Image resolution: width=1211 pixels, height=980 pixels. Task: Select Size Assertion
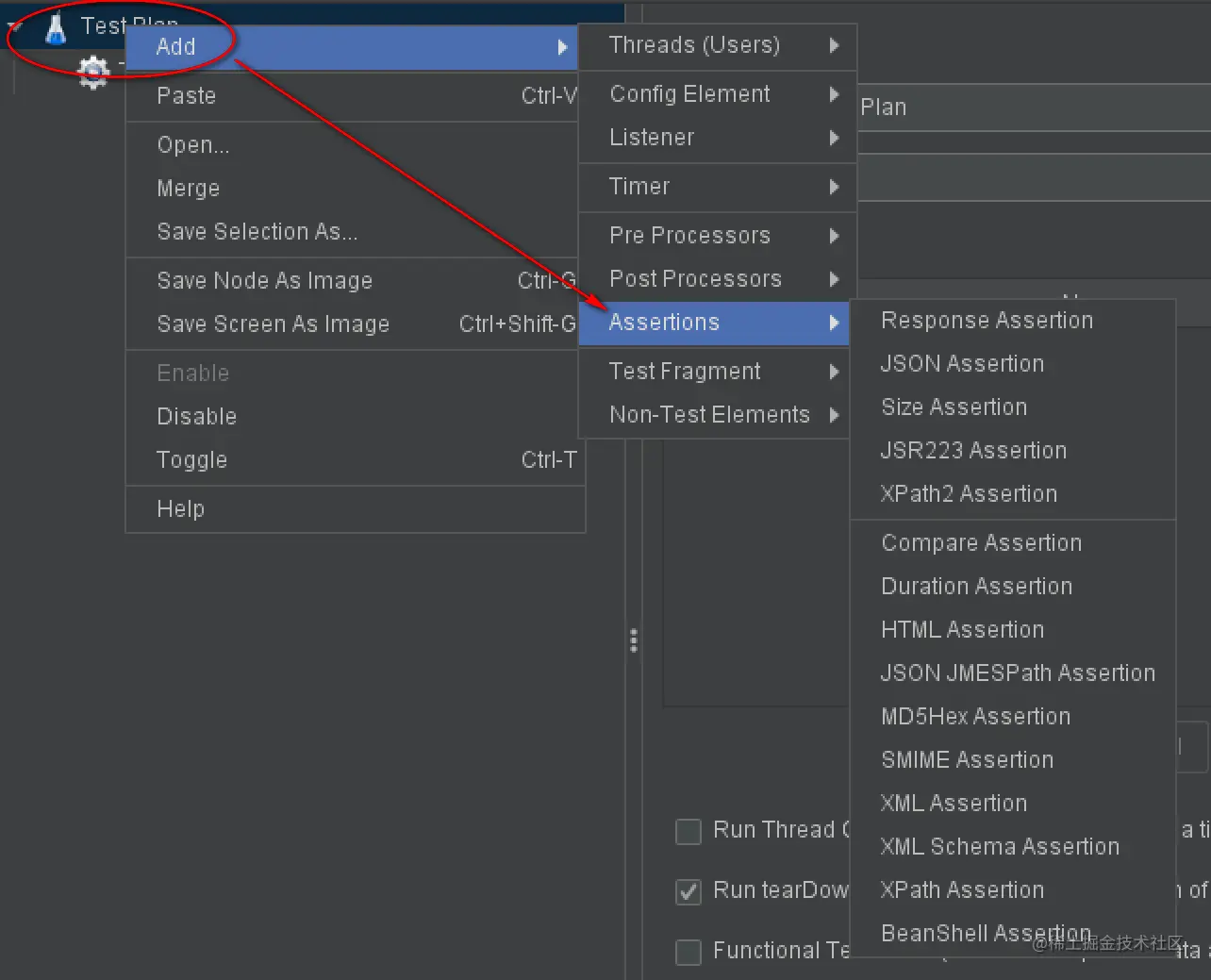point(1013,407)
